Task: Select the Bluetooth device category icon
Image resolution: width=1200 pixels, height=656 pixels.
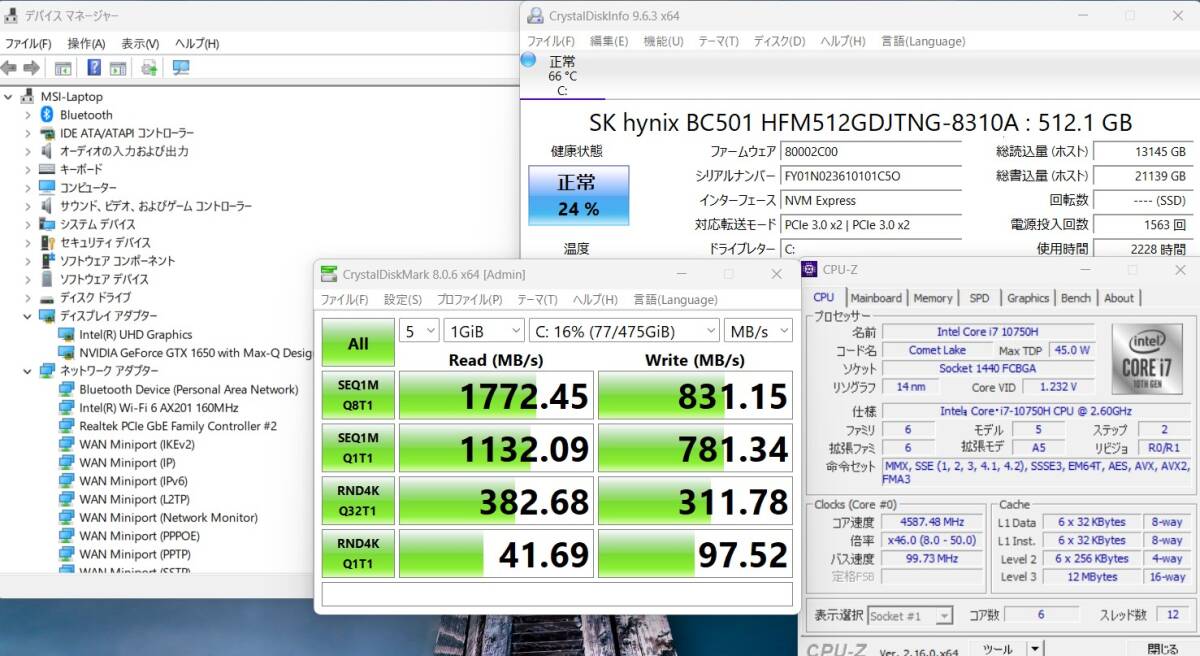Action: point(46,115)
